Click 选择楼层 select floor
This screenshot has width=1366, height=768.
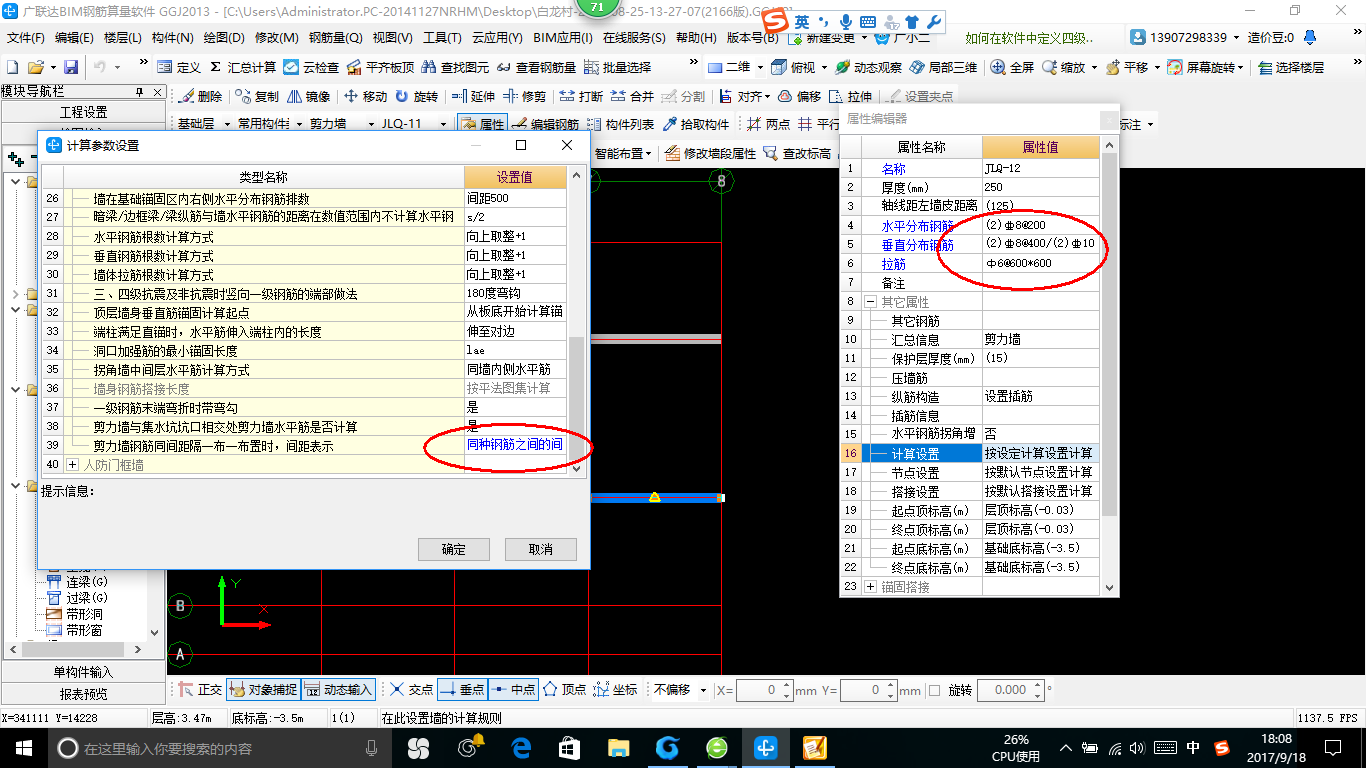point(1291,67)
